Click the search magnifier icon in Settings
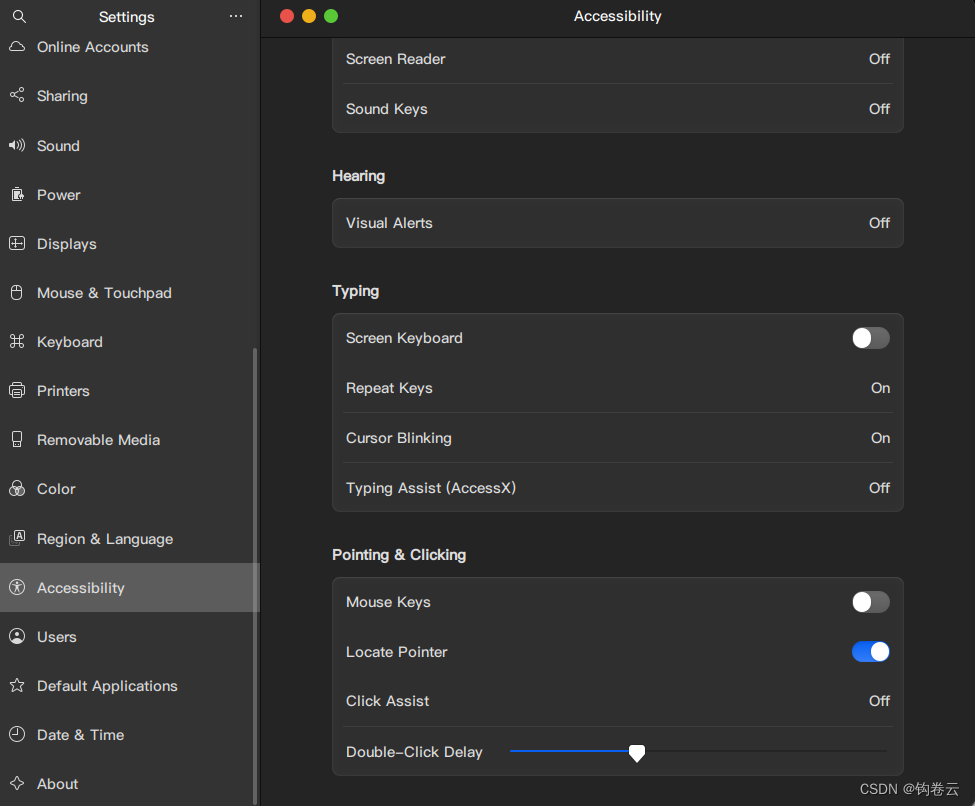Viewport: 975px width, 806px height. [19, 17]
